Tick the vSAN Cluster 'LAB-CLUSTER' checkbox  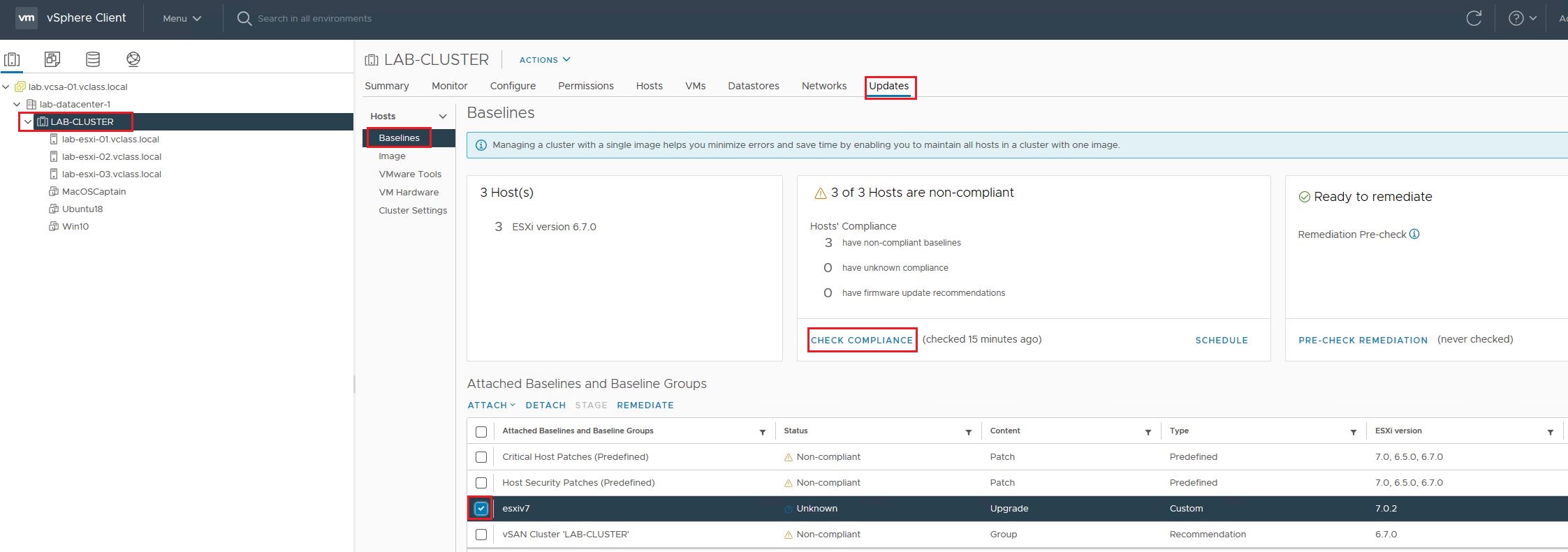tap(481, 535)
